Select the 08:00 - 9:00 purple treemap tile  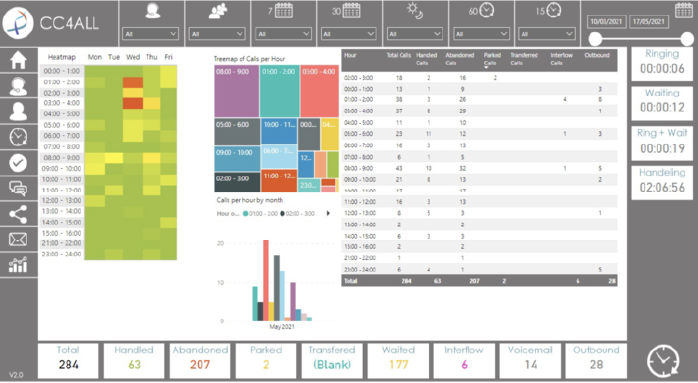tap(237, 91)
